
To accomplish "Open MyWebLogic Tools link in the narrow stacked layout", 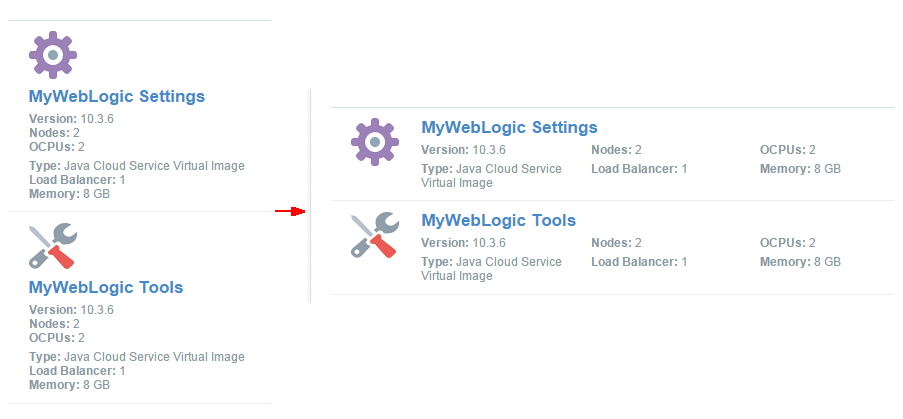I will (x=106, y=287).
